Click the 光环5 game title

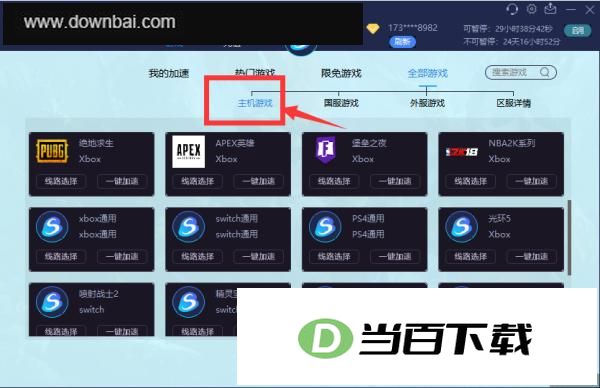pyautogui.click(x=499, y=218)
